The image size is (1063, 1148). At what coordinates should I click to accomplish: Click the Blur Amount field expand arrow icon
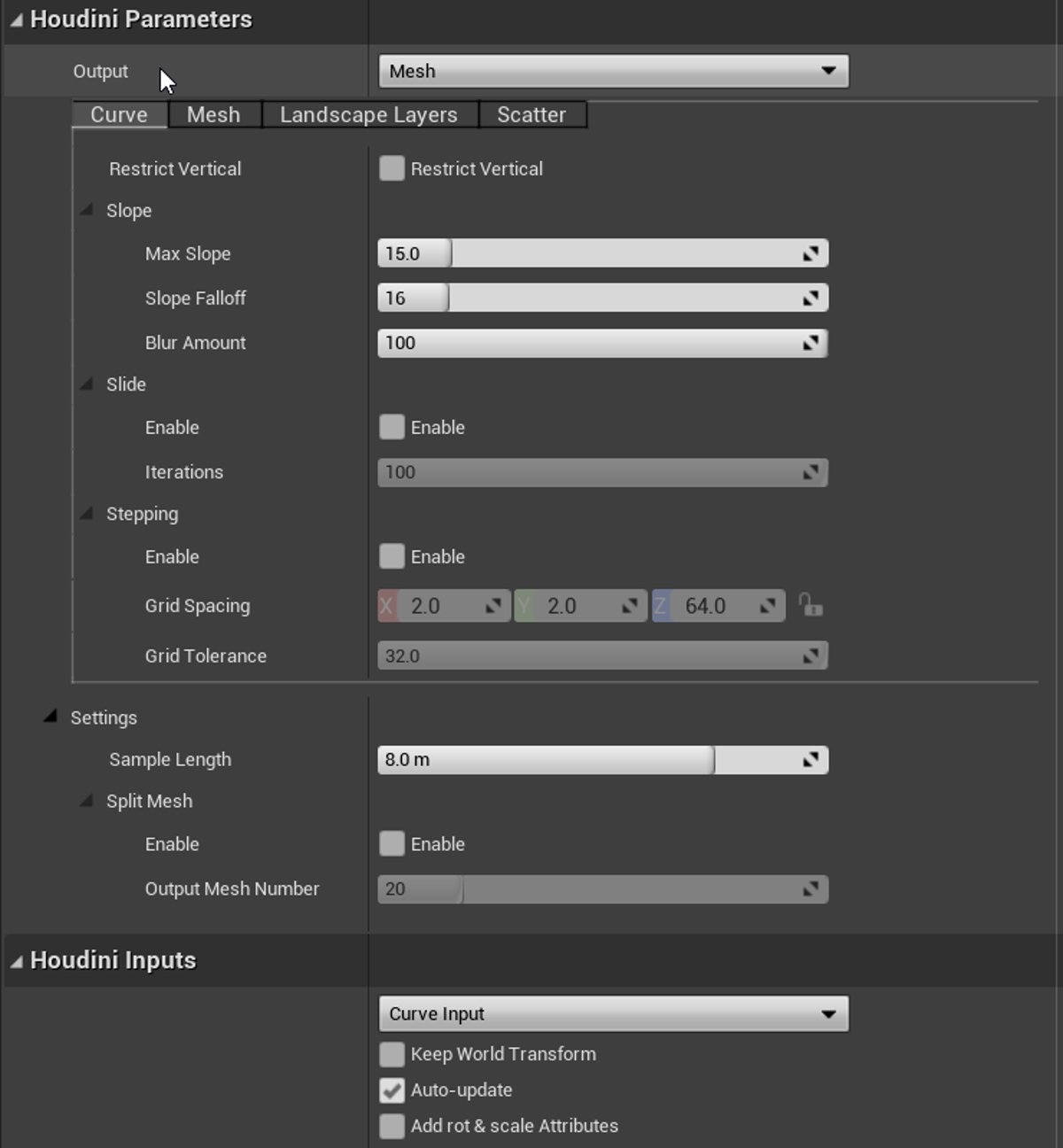[811, 343]
